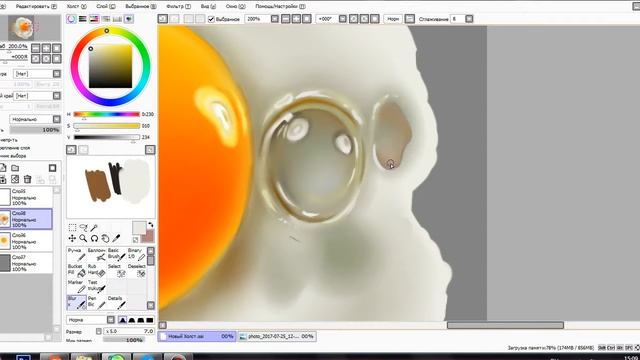This screenshot has height=360, width=640.
Task: Choose the Pen Bic brush tool
Action: 96,302
